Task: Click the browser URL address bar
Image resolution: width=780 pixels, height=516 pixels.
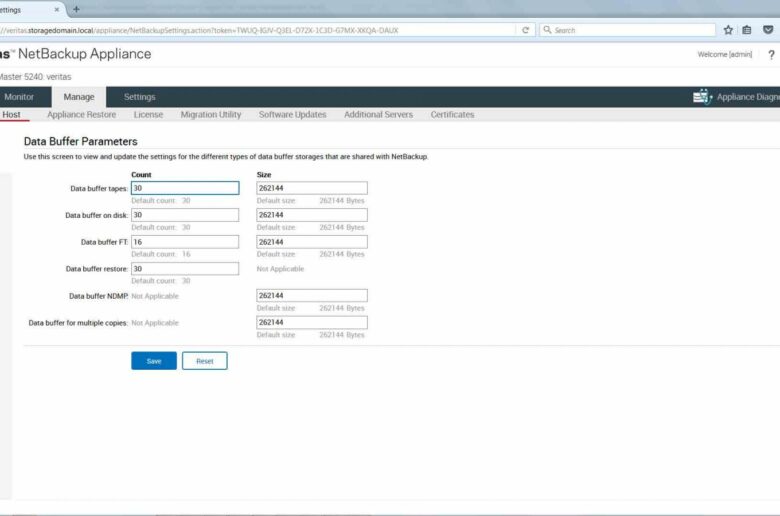Action: 259,30
